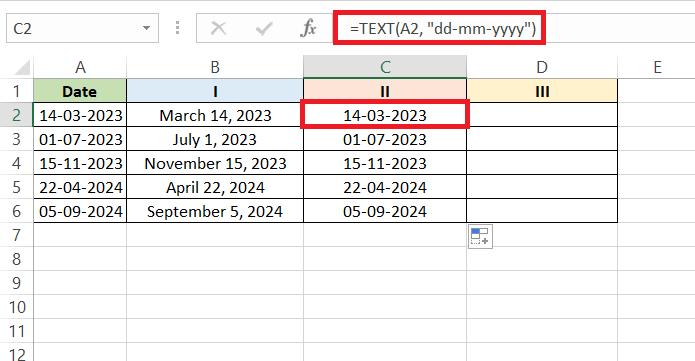Open the Insert Function fx dialog
Image resolution: width=695 pixels, height=361 pixels.
click(308, 28)
